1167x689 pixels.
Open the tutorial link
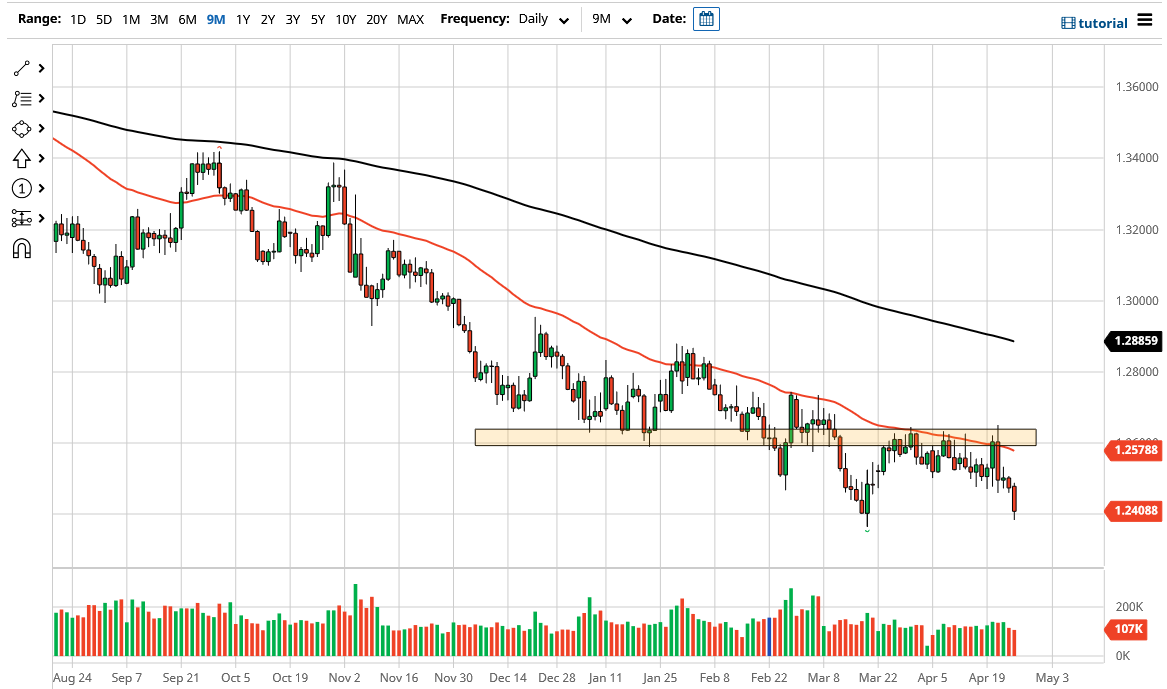pos(1105,22)
